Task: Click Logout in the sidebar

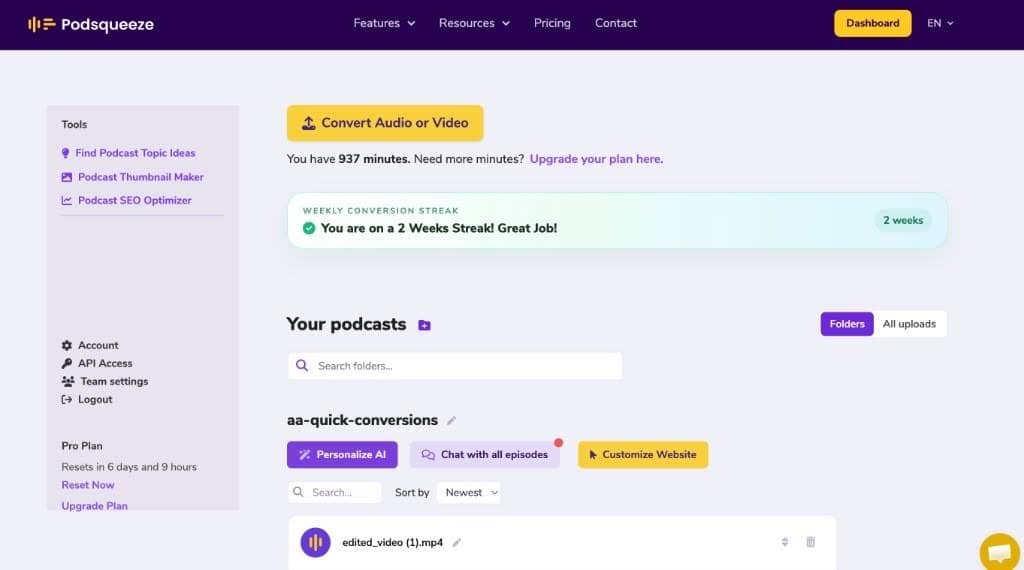Action: pos(87,400)
